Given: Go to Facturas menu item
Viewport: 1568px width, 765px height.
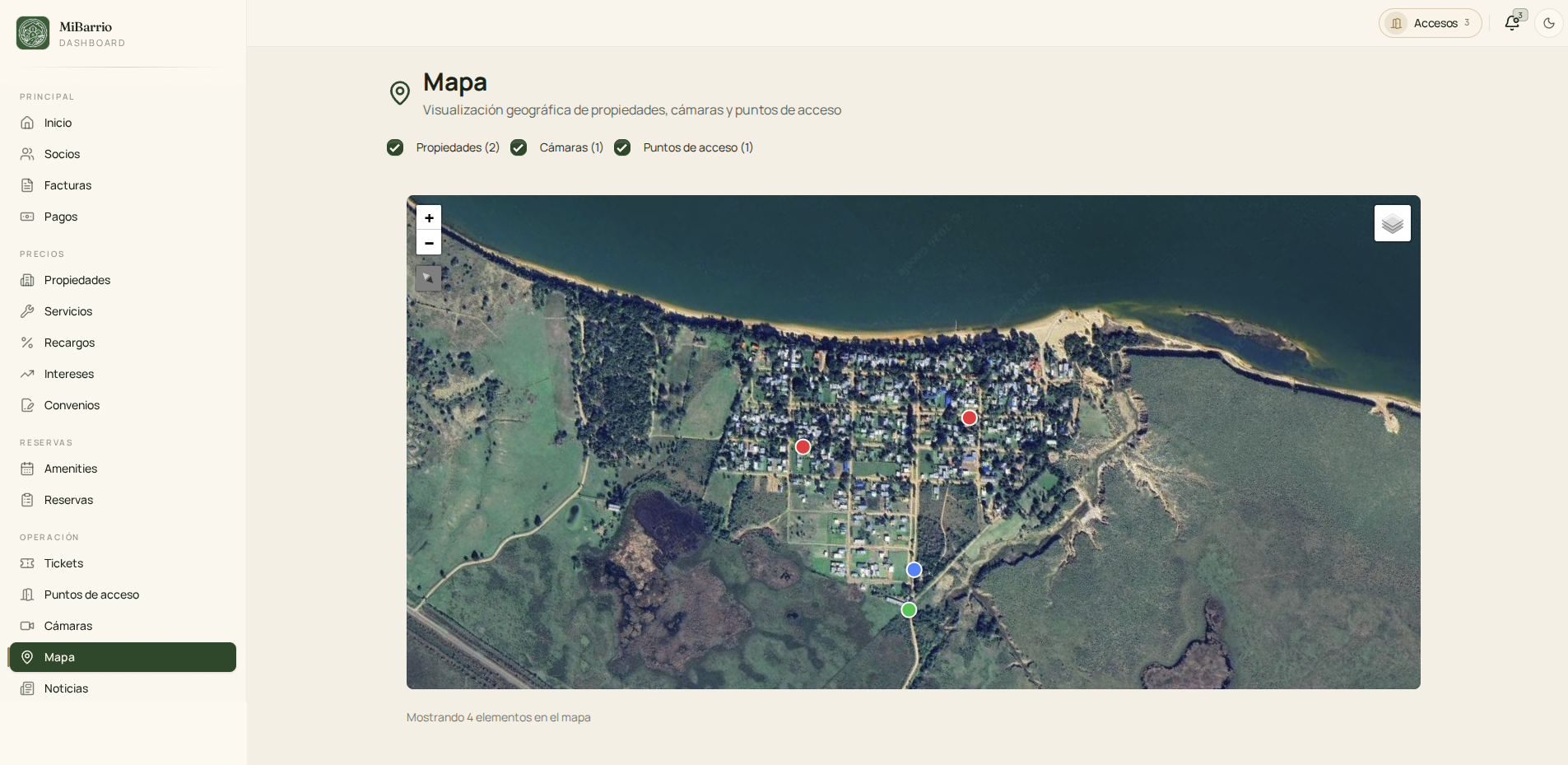Looking at the screenshot, I should [x=122, y=185].
